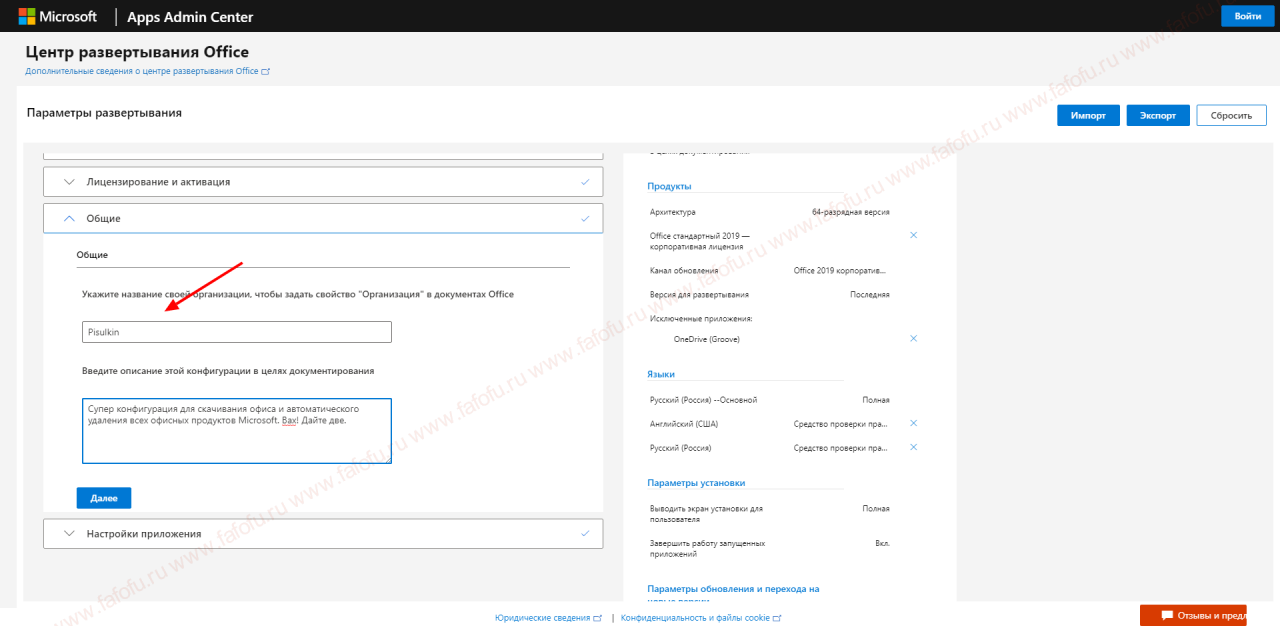Click the Параметры установки heading
1280x626 pixels.
(x=696, y=483)
